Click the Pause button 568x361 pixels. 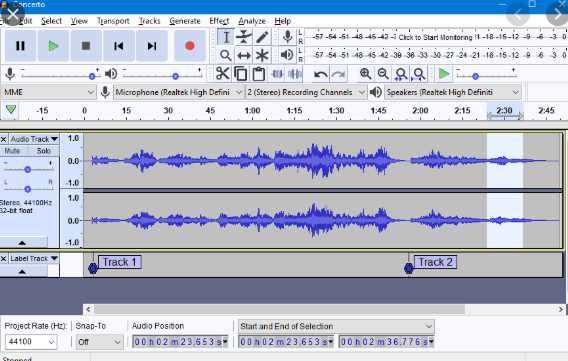pyautogui.click(x=20, y=46)
